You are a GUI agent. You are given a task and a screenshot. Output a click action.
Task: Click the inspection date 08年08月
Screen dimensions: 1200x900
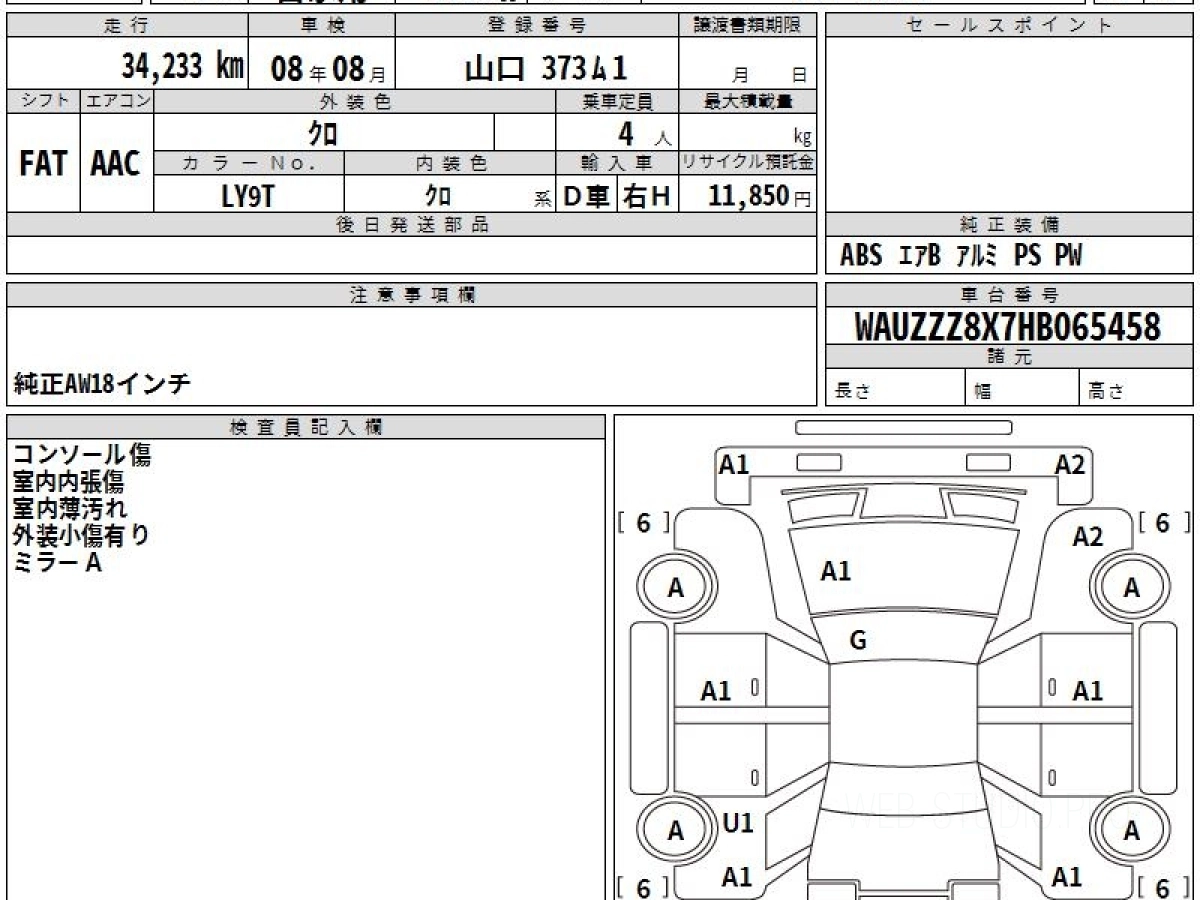(327, 68)
